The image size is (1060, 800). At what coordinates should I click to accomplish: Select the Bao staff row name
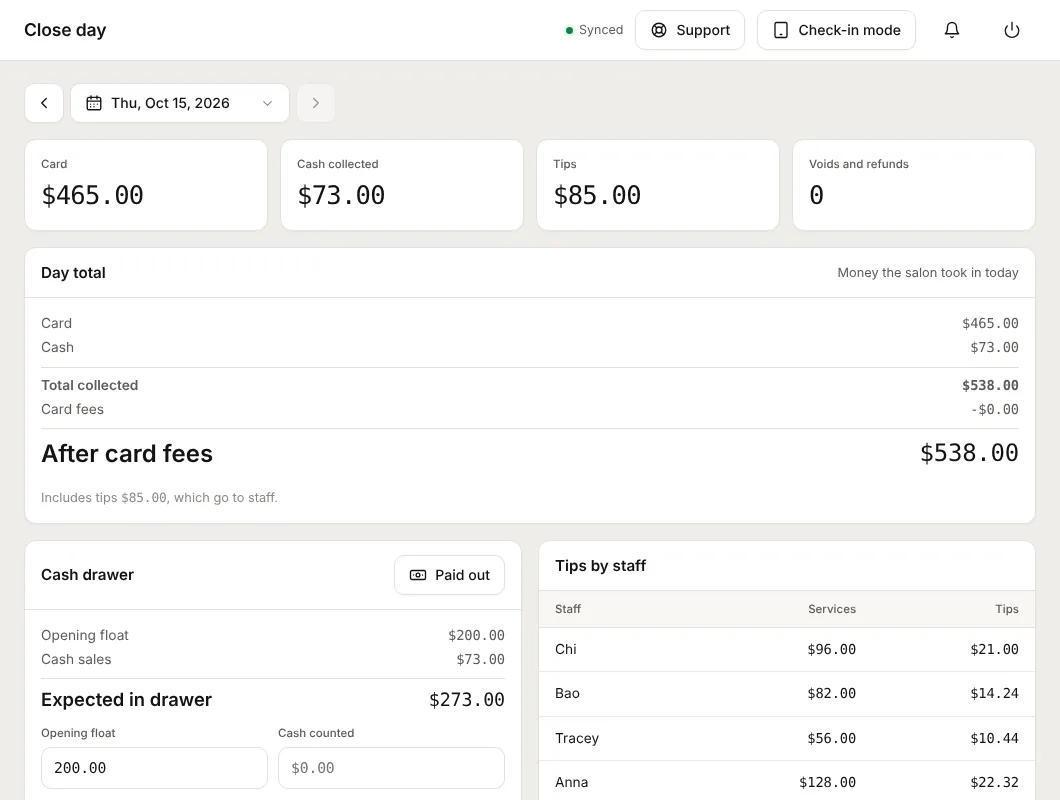point(567,693)
